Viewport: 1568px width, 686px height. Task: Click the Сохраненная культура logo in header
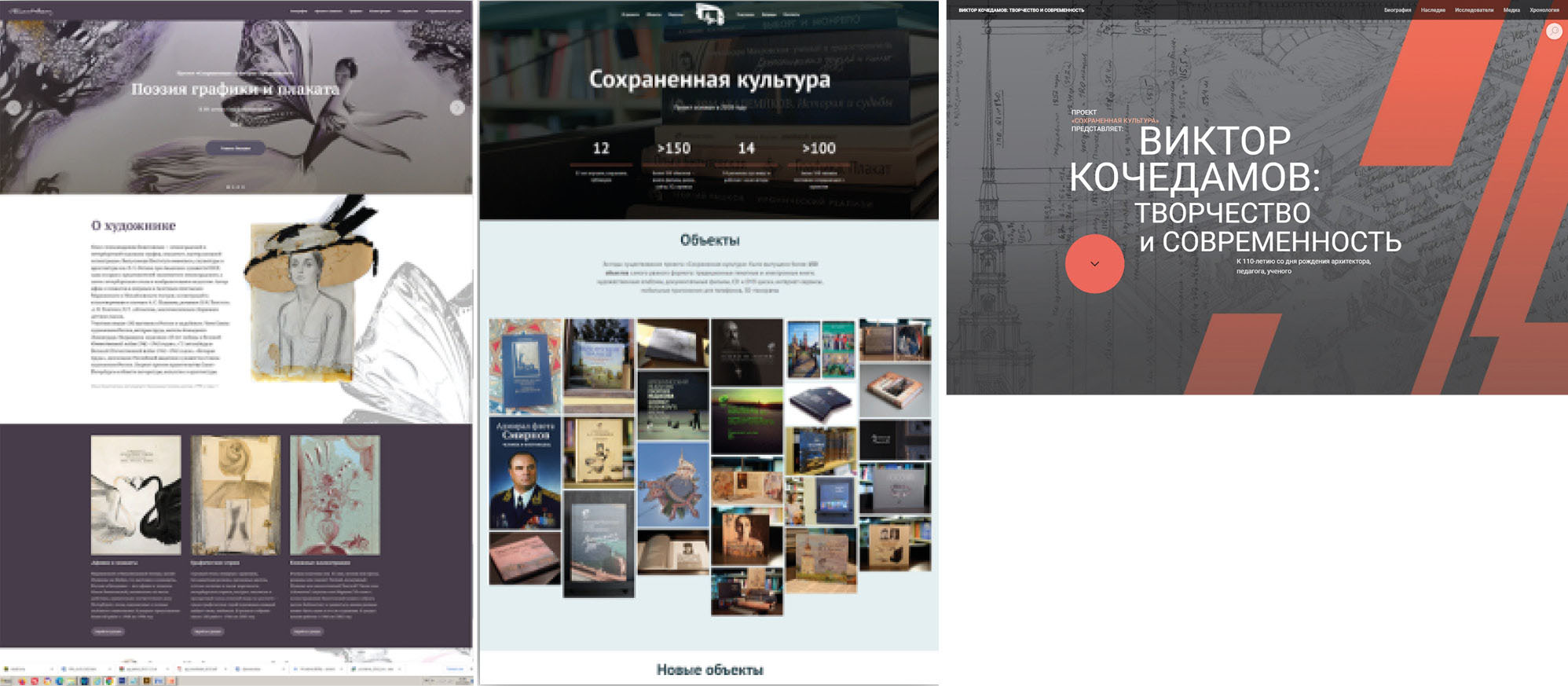(709, 13)
